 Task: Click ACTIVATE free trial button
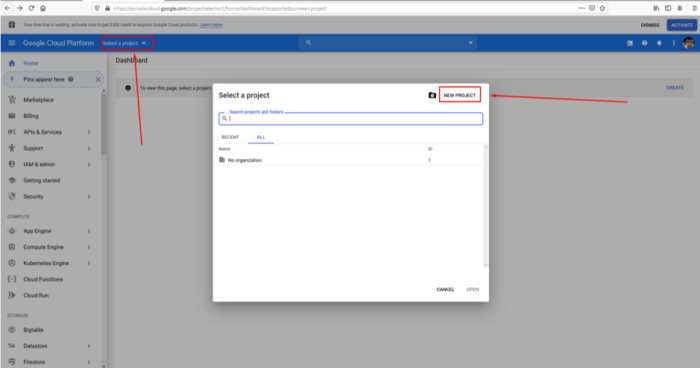tap(682, 25)
